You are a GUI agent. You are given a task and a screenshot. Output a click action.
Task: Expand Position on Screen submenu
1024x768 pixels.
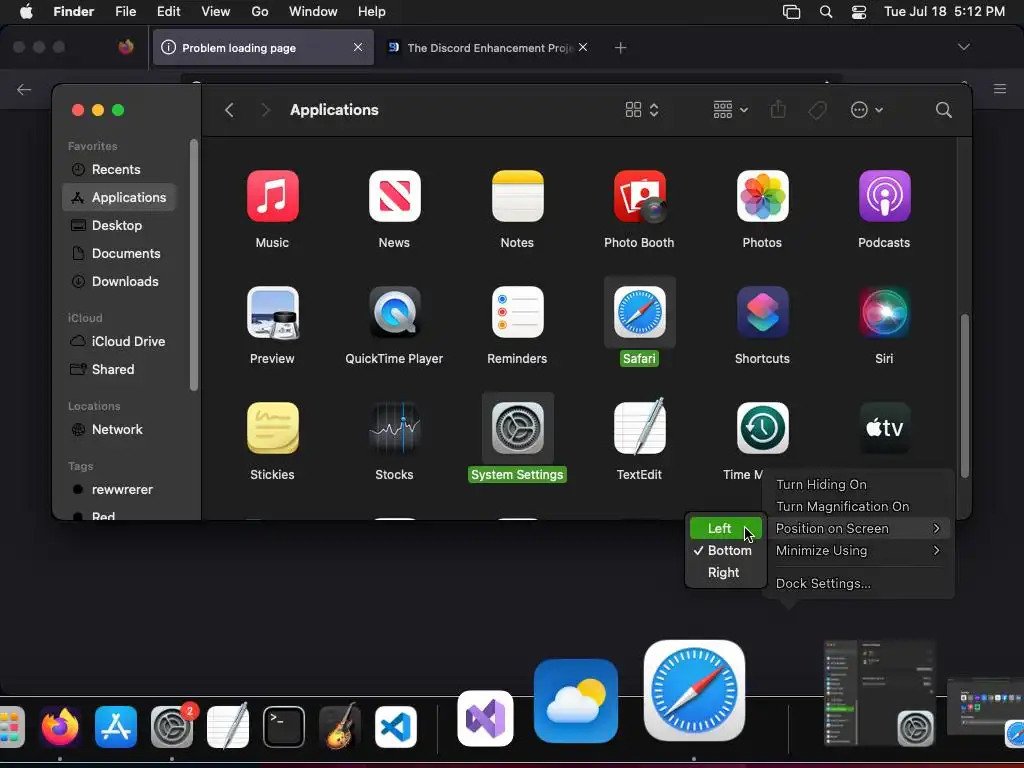pos(858,528)
